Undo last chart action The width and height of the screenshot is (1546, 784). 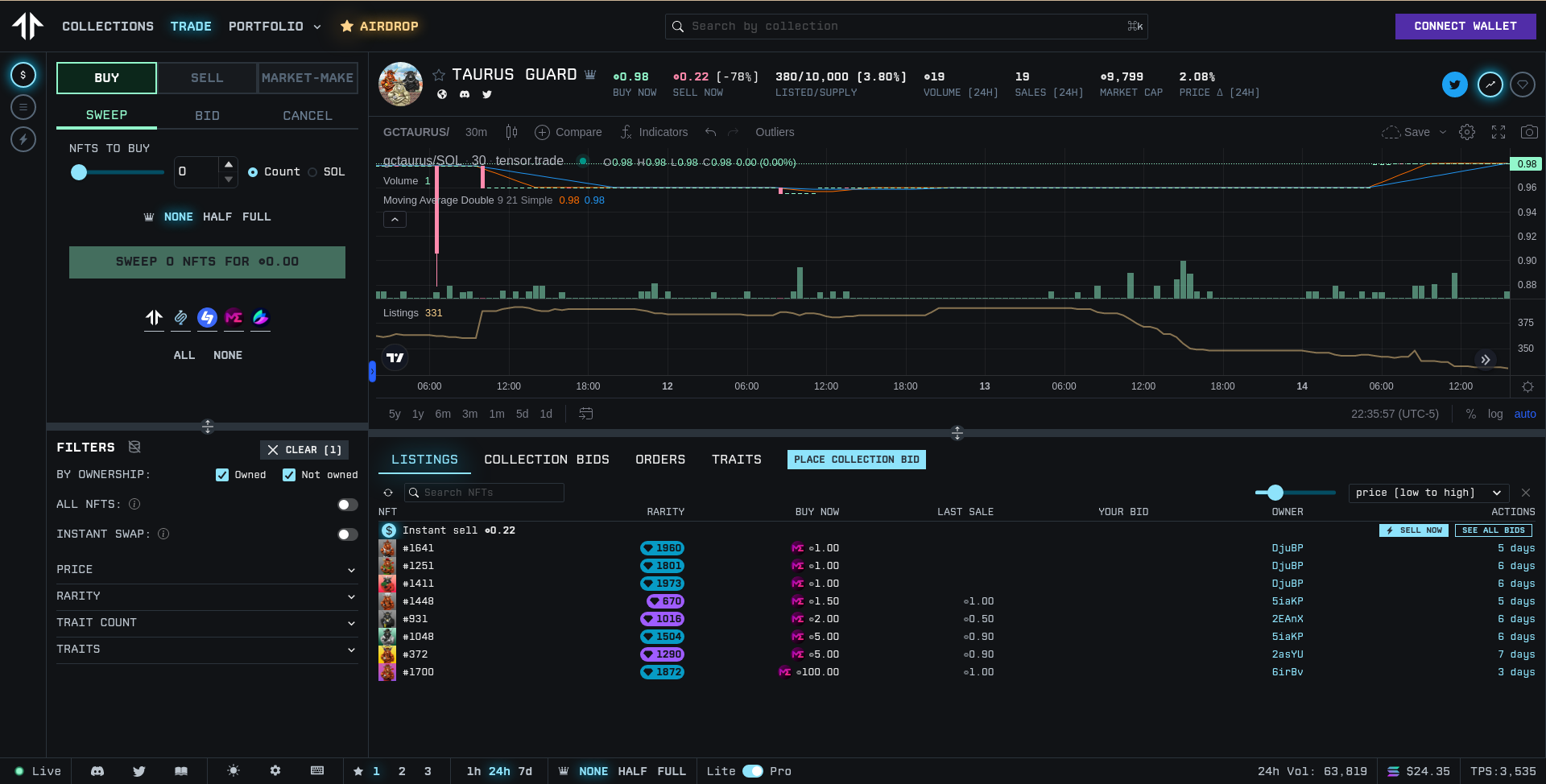click(710, 132)
